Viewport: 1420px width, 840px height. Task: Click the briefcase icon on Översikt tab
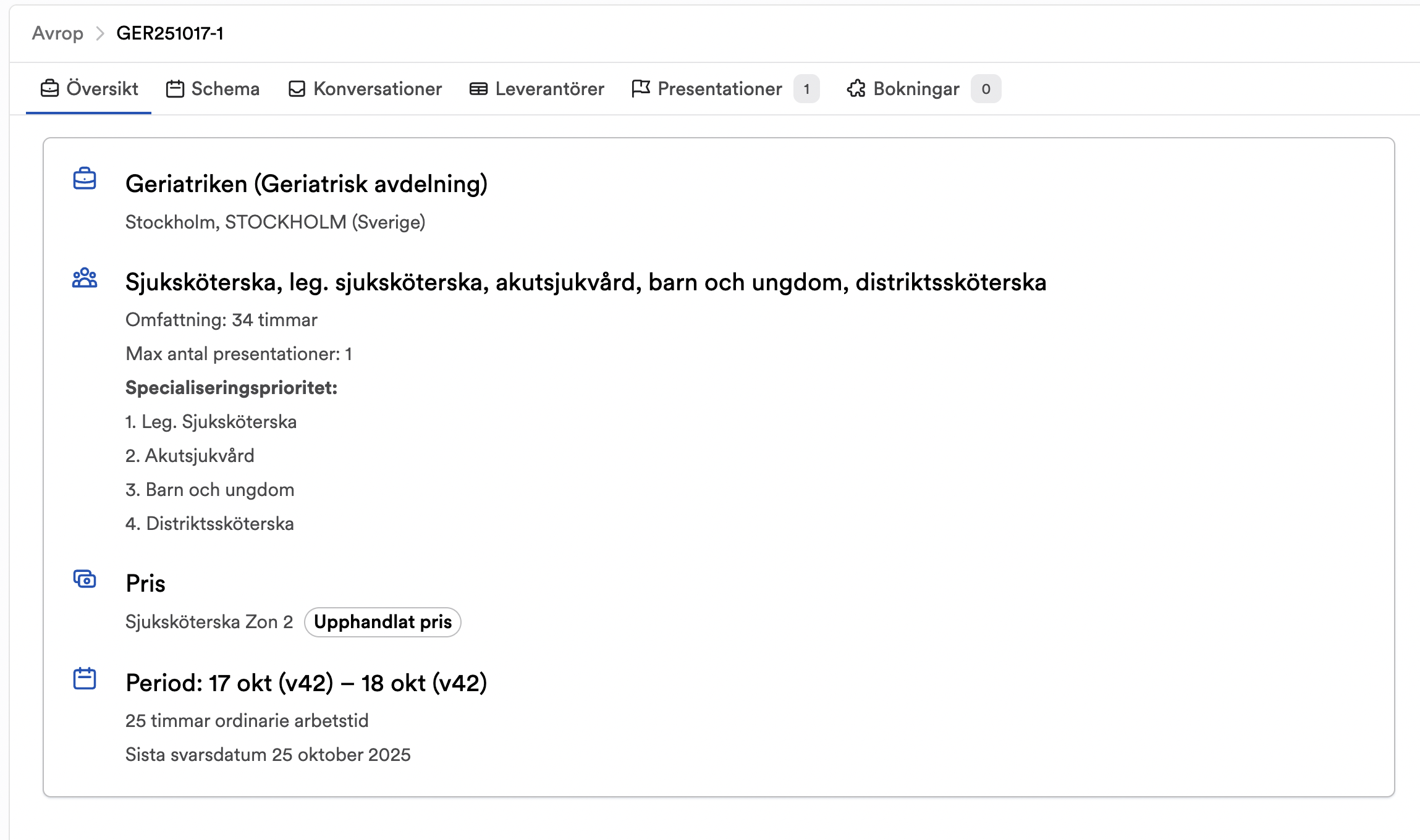[49, 89]
